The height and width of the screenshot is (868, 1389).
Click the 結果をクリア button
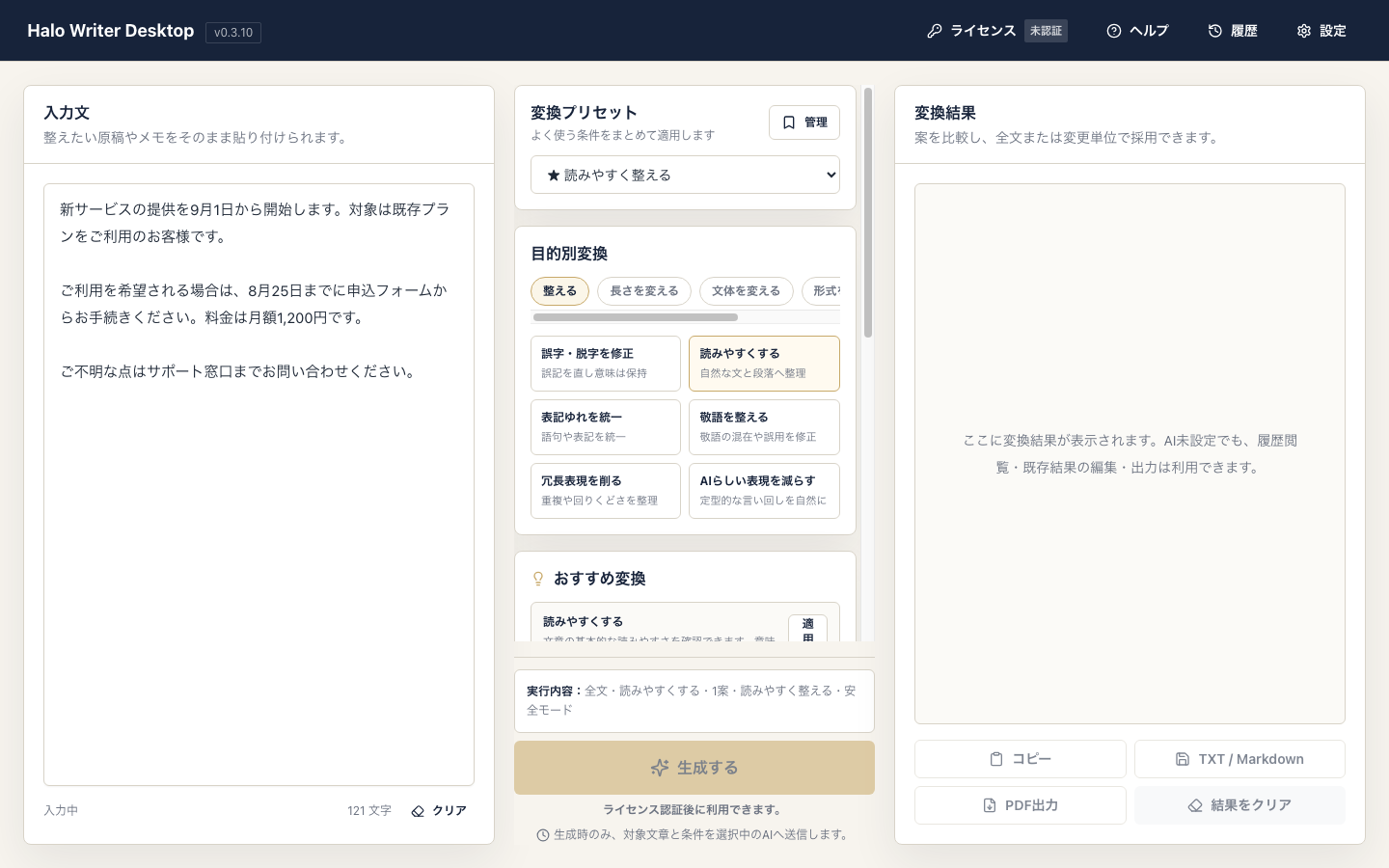pos(1239,805)
